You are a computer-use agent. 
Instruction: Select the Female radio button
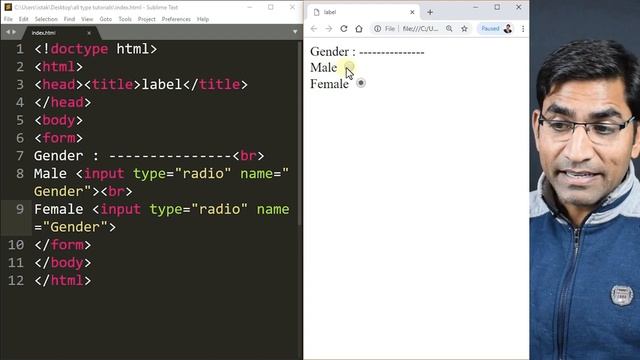point(361,83)
